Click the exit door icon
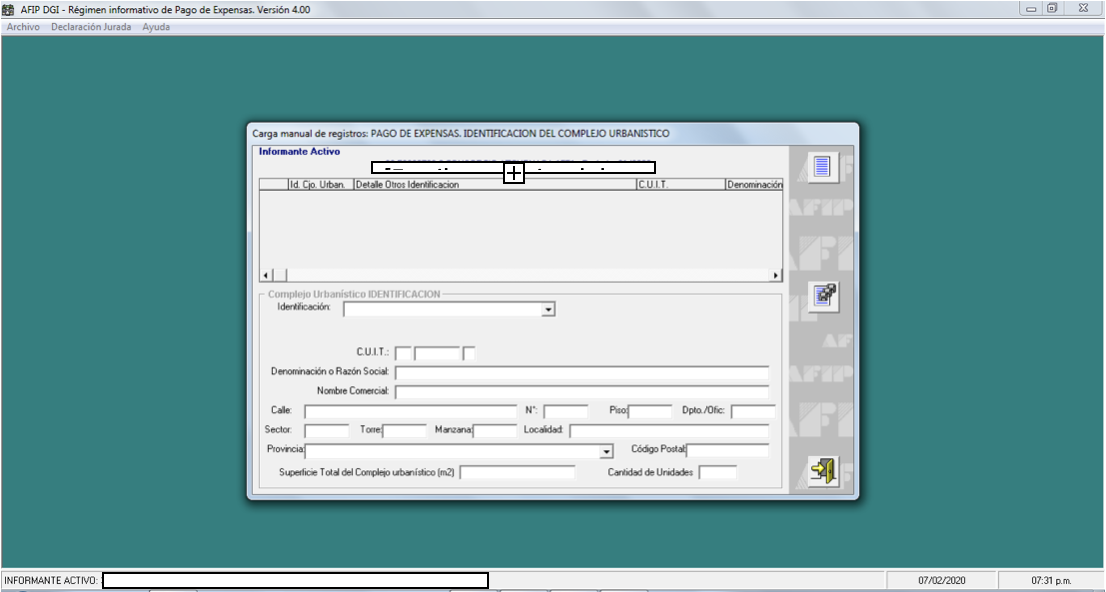 pos(822,471)
